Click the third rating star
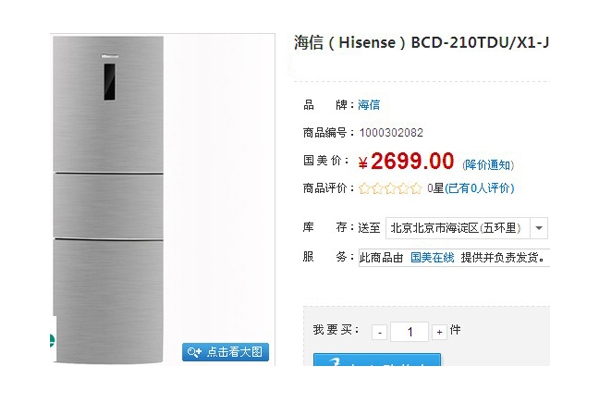Viewport: 600px width, 400px height. click(x=390, y=188)
